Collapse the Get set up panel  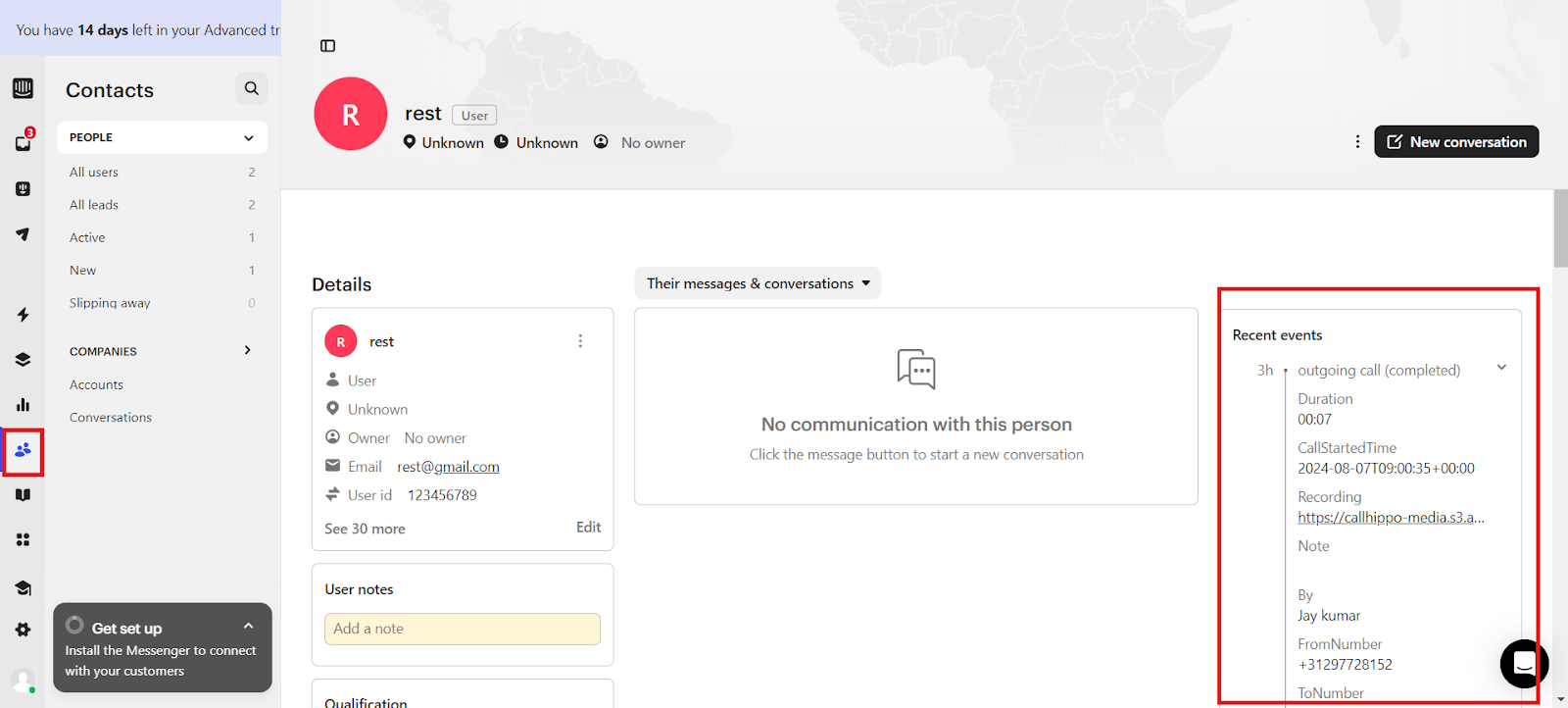pyautogui.click(x=248, y=626)
